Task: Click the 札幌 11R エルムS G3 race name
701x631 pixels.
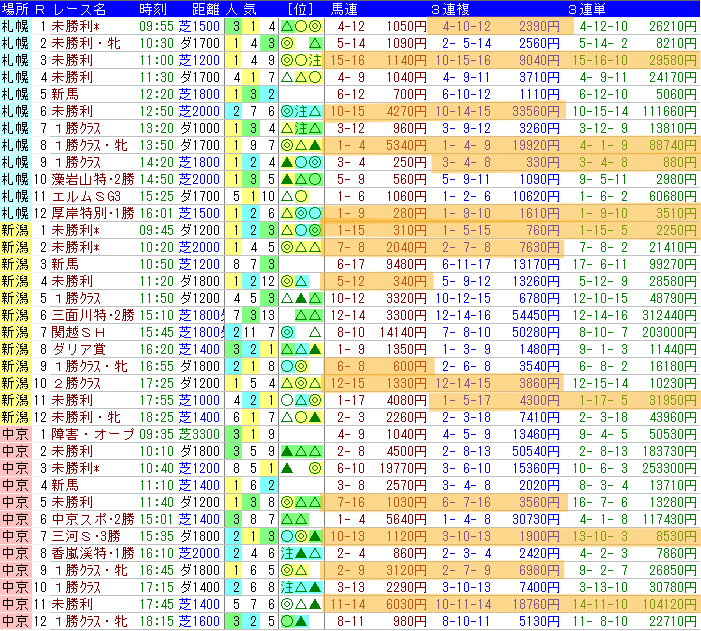Action: (86, 196)
